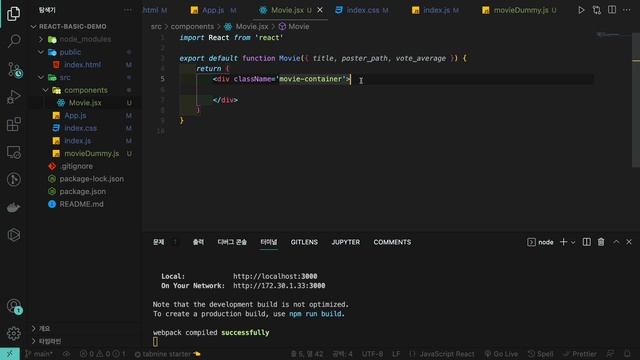This screenshot has width=640, height=360.
Task: Open index.html in the file tree
Action: [82, 64]
